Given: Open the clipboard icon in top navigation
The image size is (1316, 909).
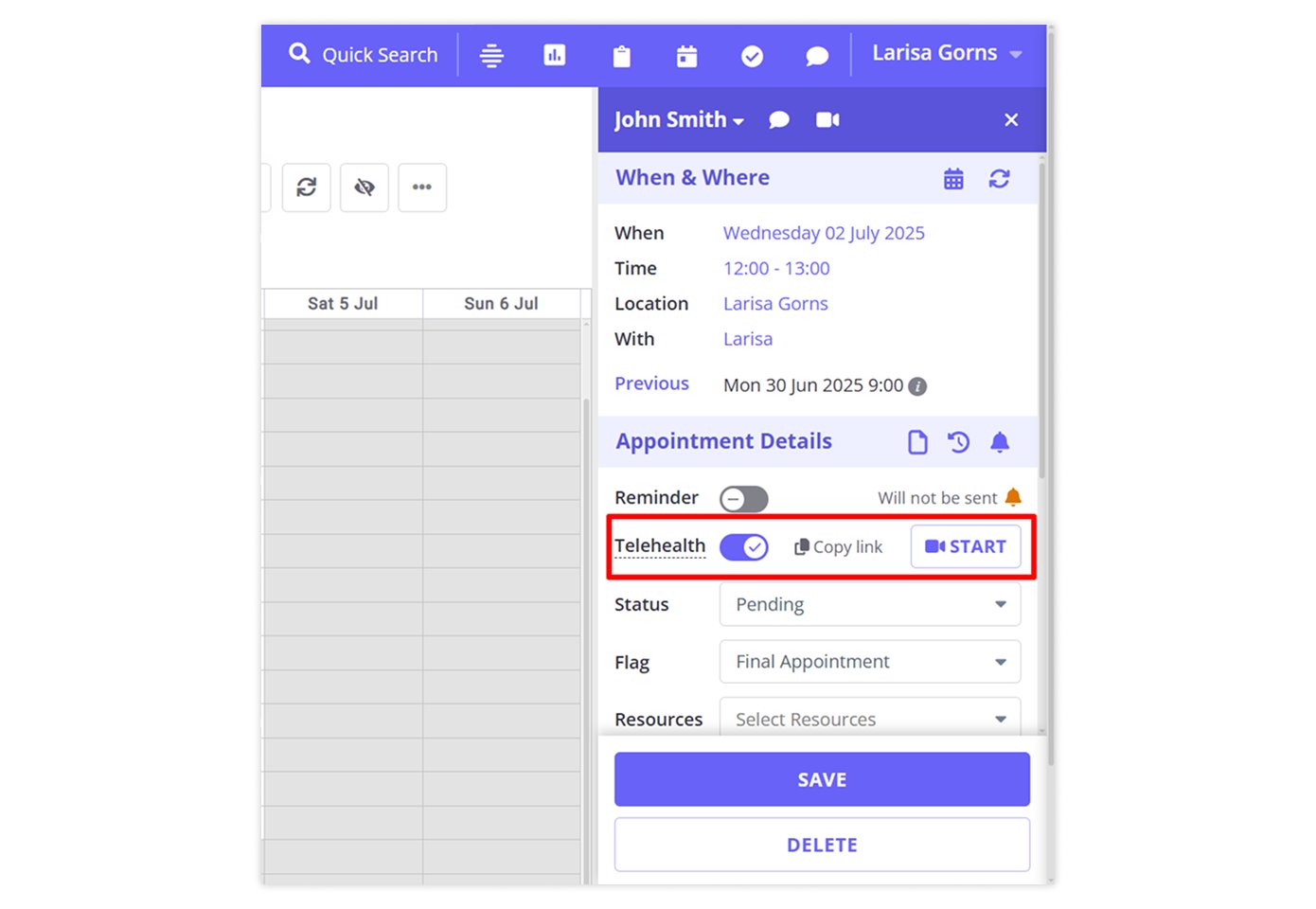Looking at the screenshot, I should click(621, 57).
